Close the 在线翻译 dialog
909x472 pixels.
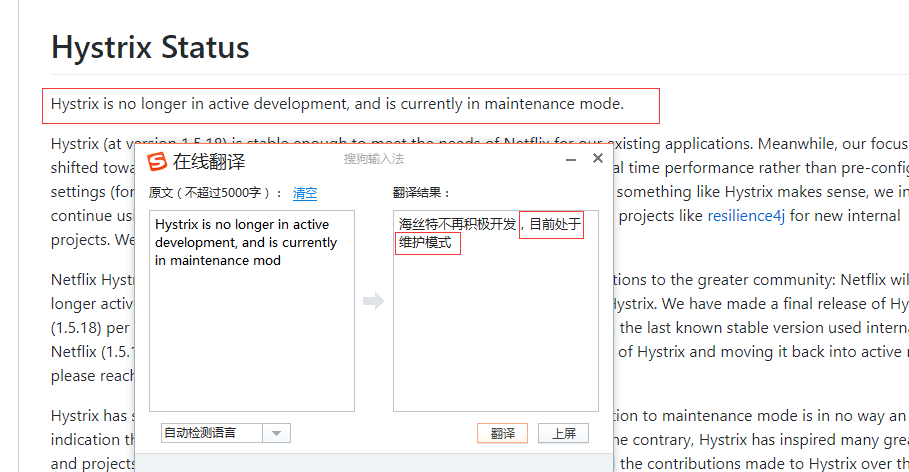(598, 158)
